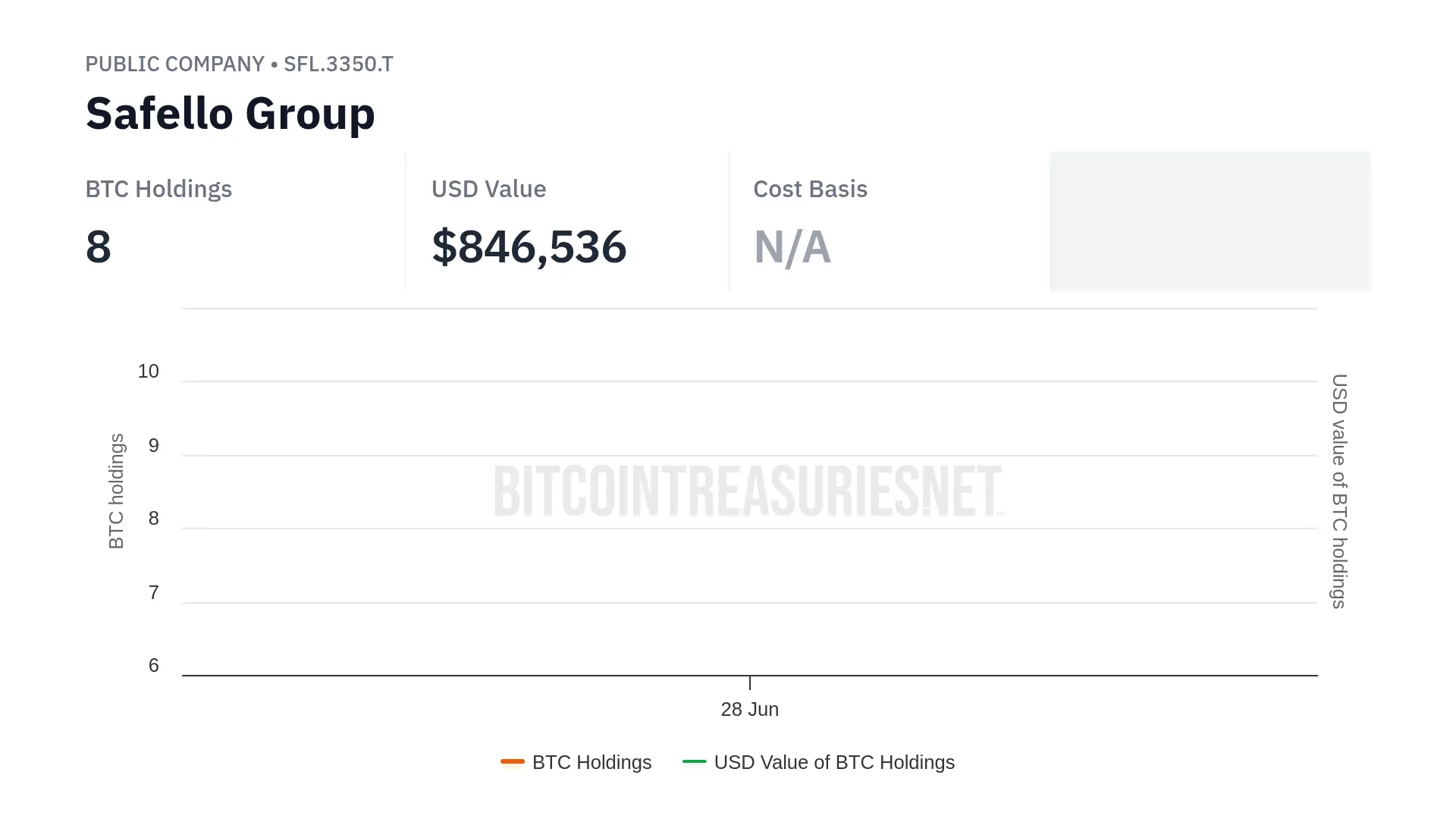This screenshot has height=819, width=1456.
Task: Click the Cost Basis card label
Action: point(811,189)
